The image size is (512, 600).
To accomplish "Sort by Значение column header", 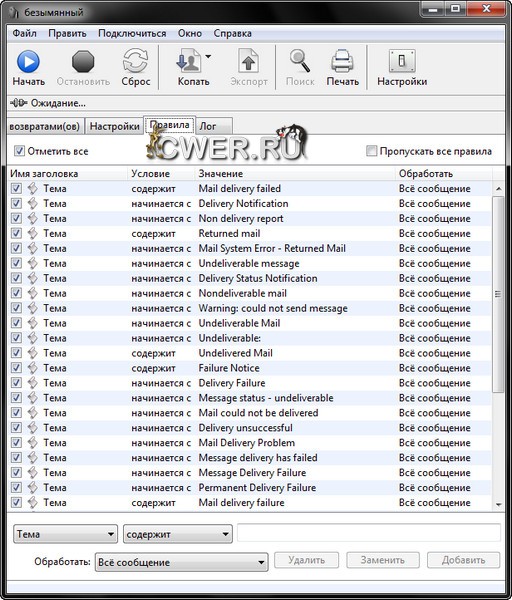I will point(295,173).
